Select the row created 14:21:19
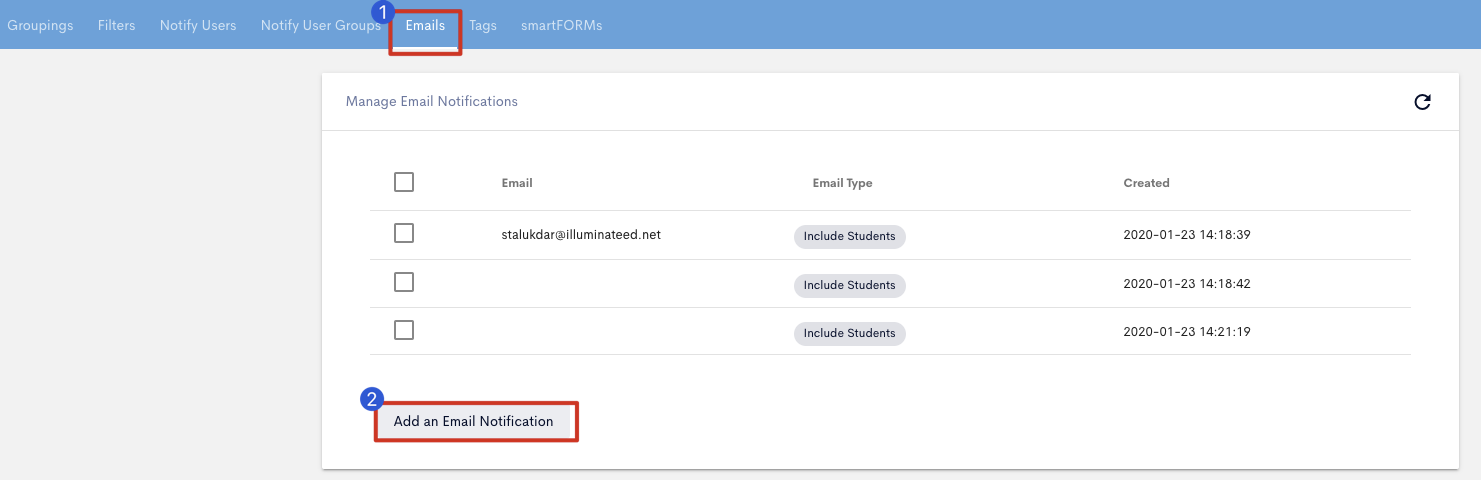 [404, 330]
